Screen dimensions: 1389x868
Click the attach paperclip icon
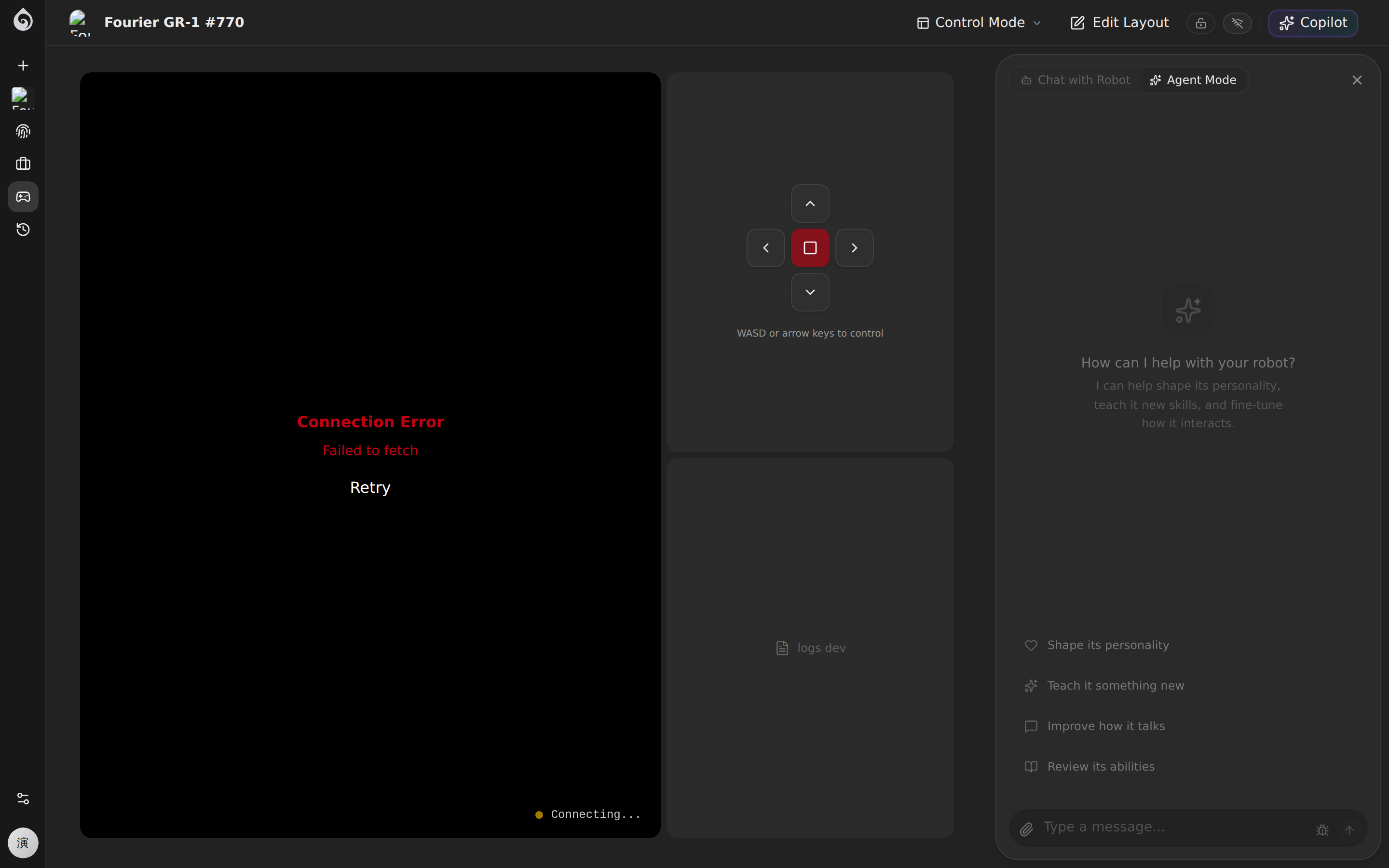pyautogui.click(x=1026, y=829)
